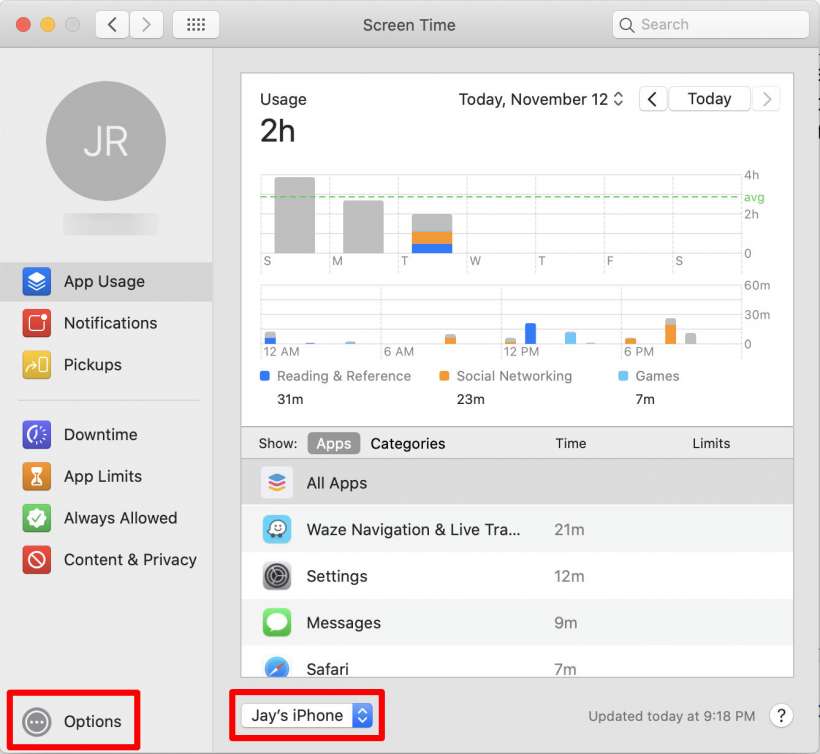Open App Usage sidebar icon

click(x=37, y=281)
